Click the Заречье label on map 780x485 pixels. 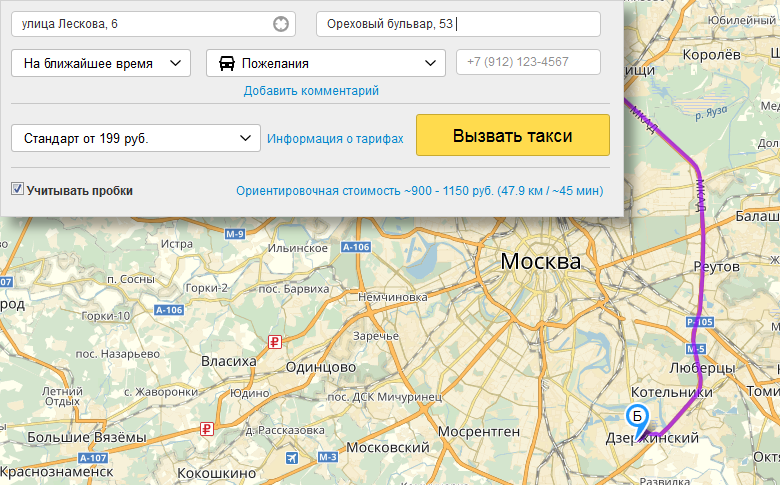point(376,336)
